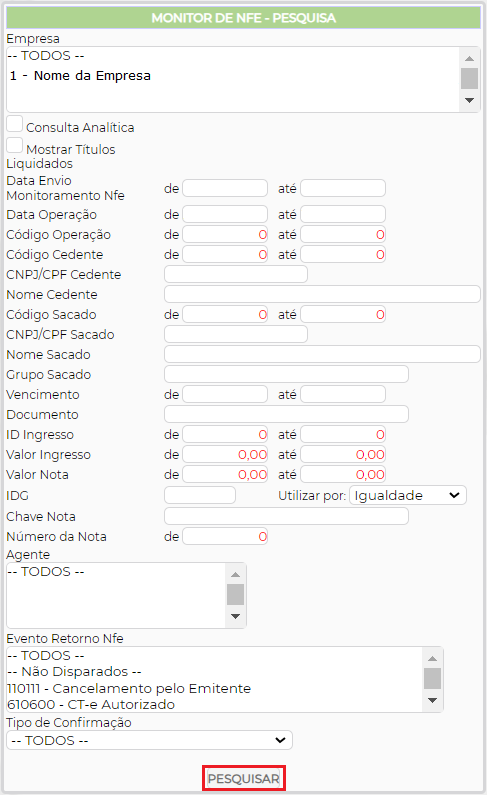Click Empresa list scroll up arrow
This screenshot has height=795, width=487.
[470, 58]
